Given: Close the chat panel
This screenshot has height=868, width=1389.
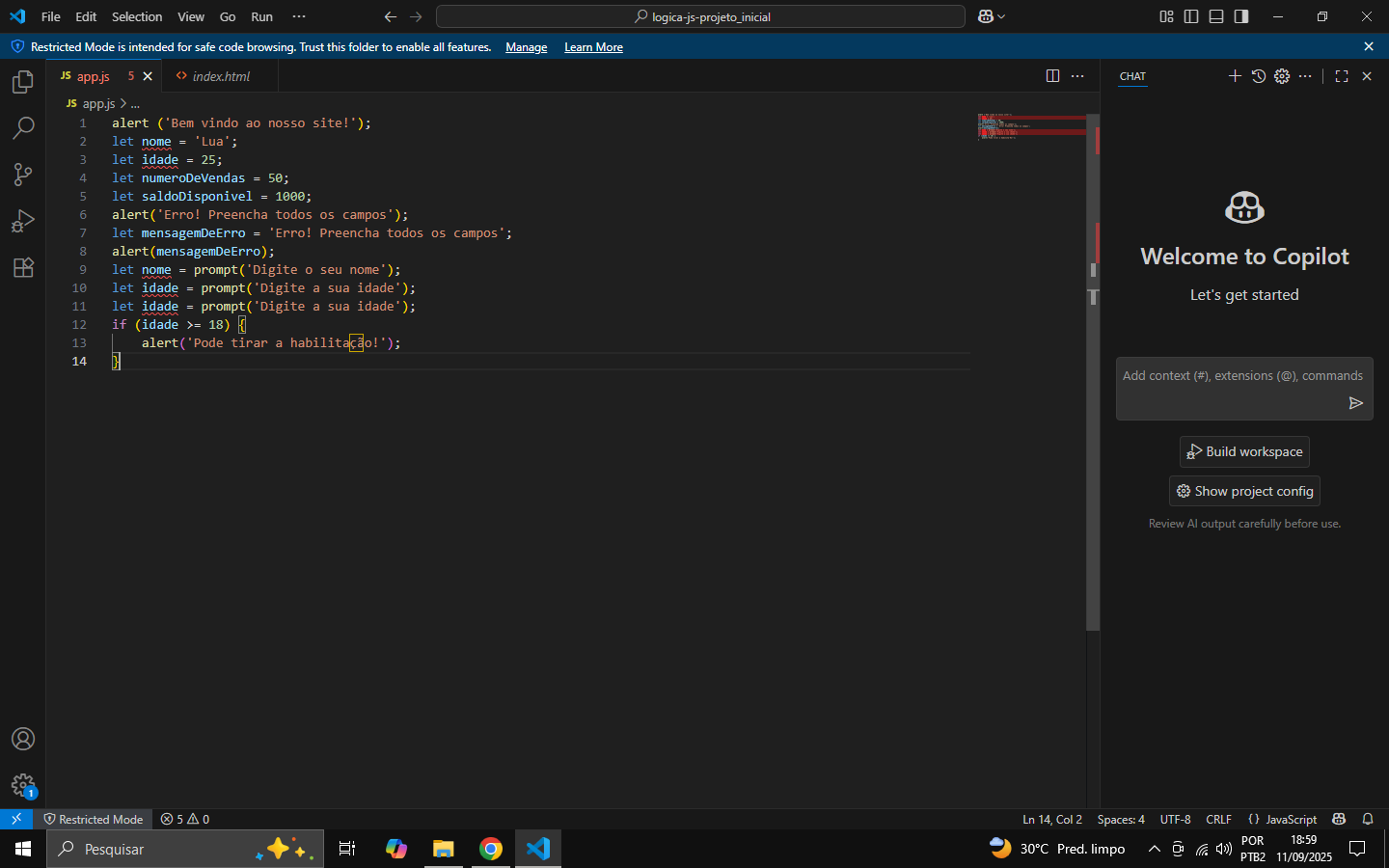Looking at the screenshot, I should pyautogui.click(x=1367, y=76).
